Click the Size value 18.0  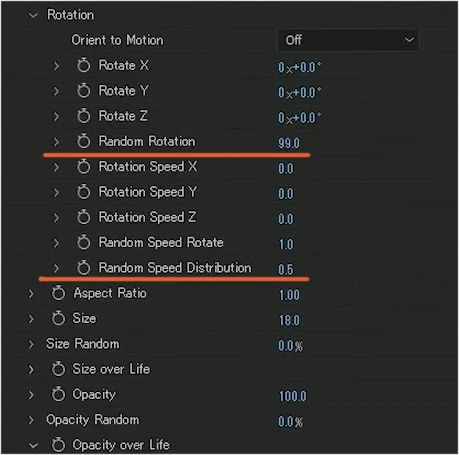pos(289,320)
